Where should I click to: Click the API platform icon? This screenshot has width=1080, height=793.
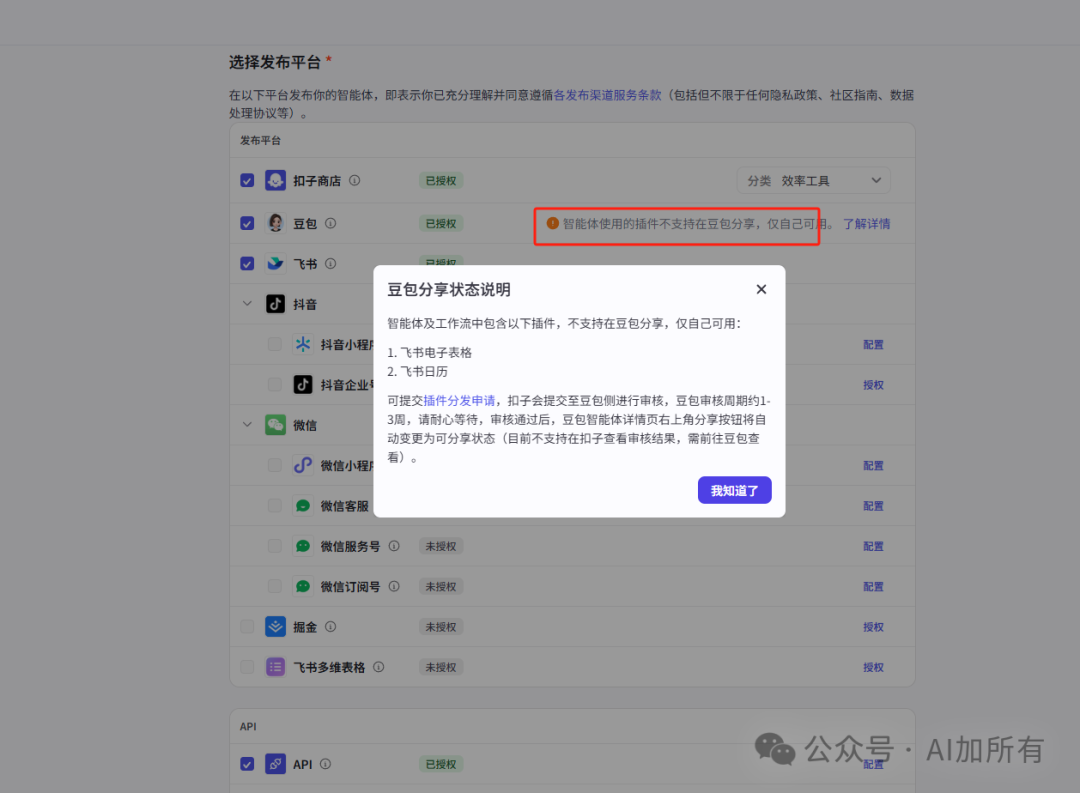[x=276, y=763]
